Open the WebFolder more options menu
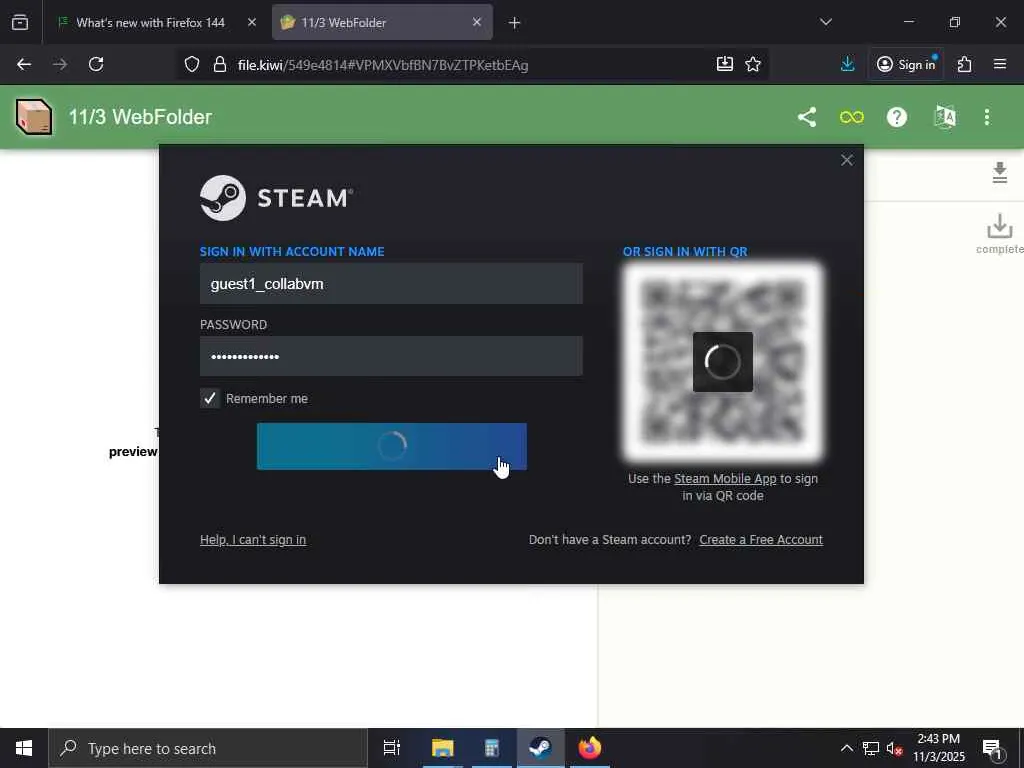Viewport: 1024px width, 768px height. click(987, 117)
